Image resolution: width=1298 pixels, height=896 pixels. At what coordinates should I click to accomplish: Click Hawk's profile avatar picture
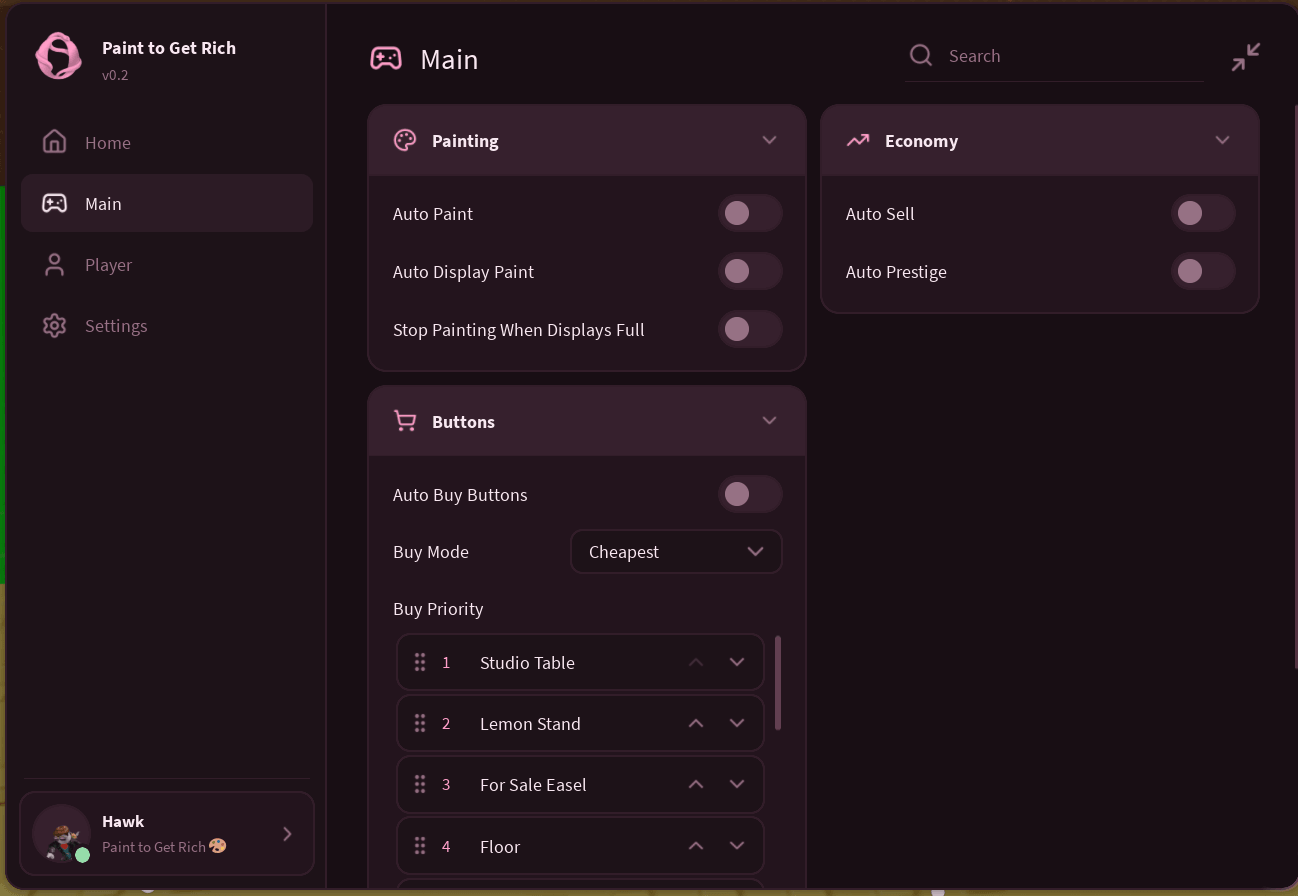62,834
